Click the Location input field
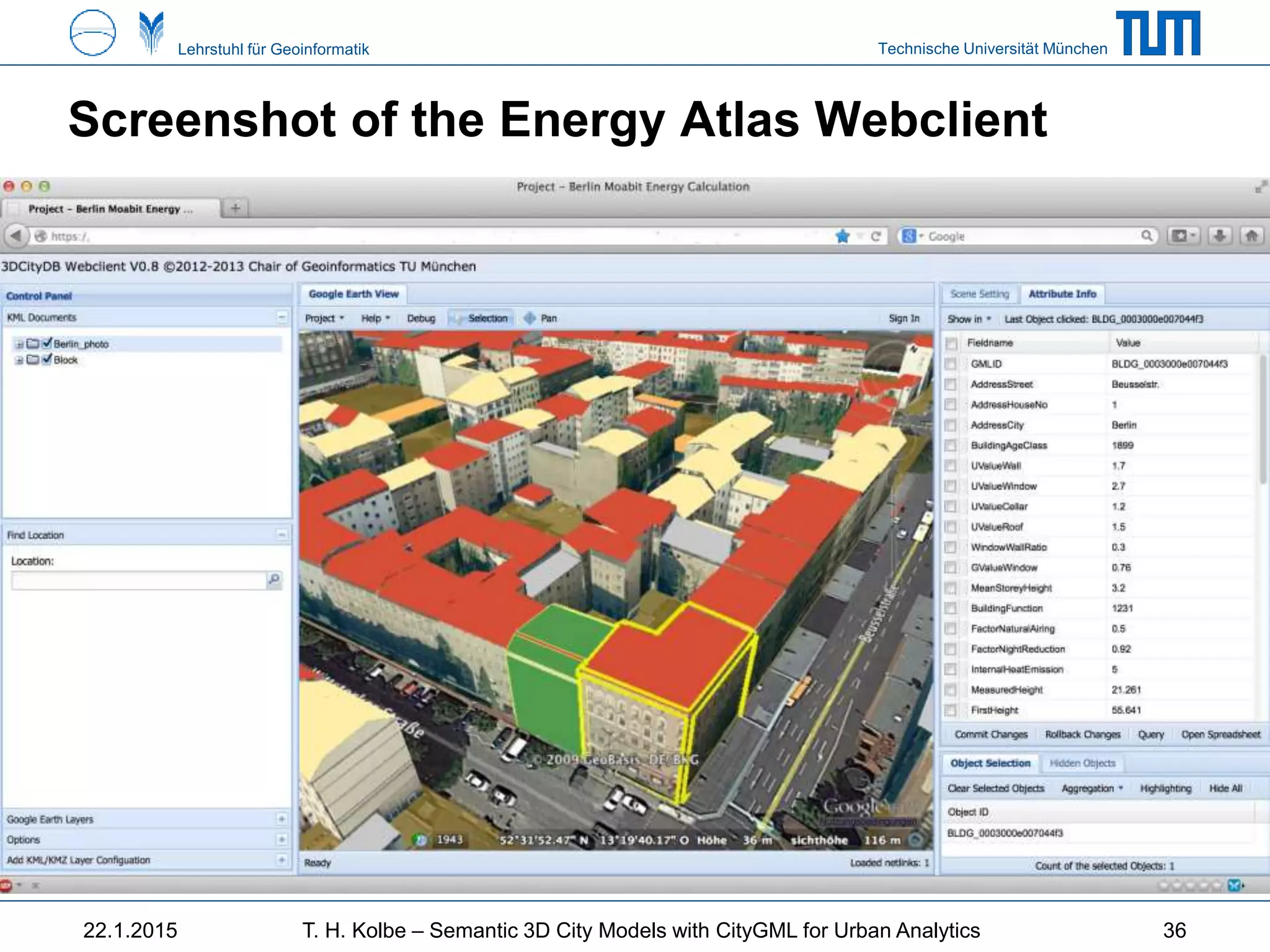Image resolution: width=1270 pixels, height=952 pixels. point(139,580)
